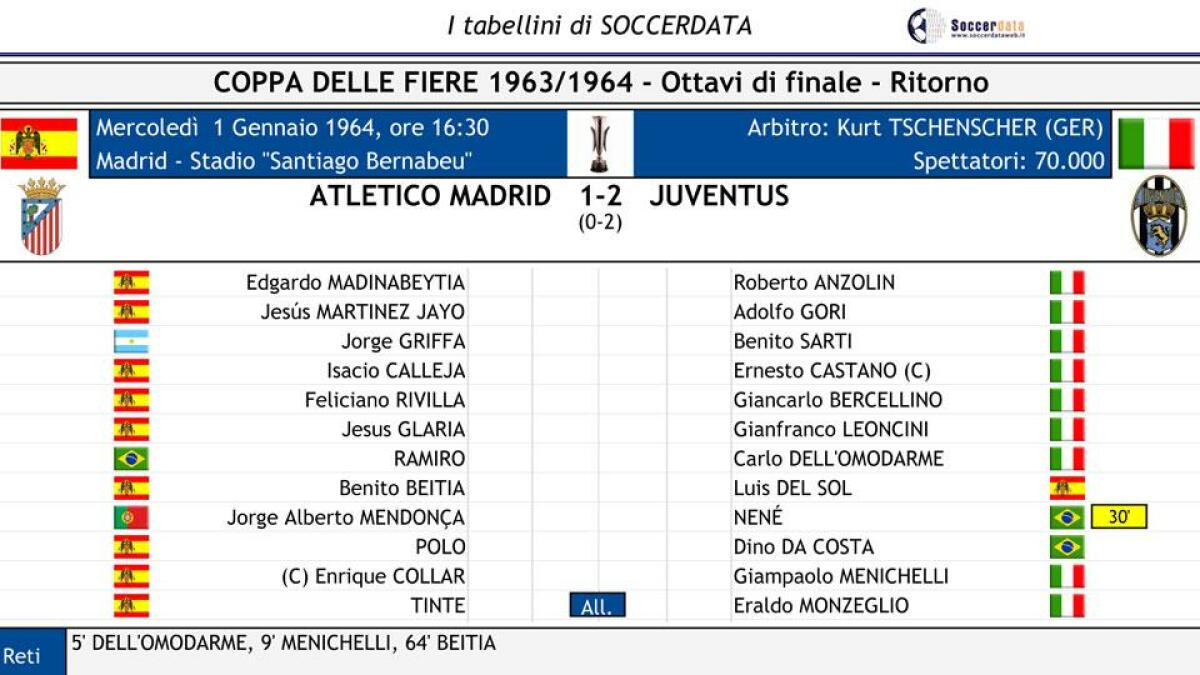Click the Brazil flag beside Ramiro
Image resolution: width=1200 pixels, height=675 pixels.
point(131,459)
